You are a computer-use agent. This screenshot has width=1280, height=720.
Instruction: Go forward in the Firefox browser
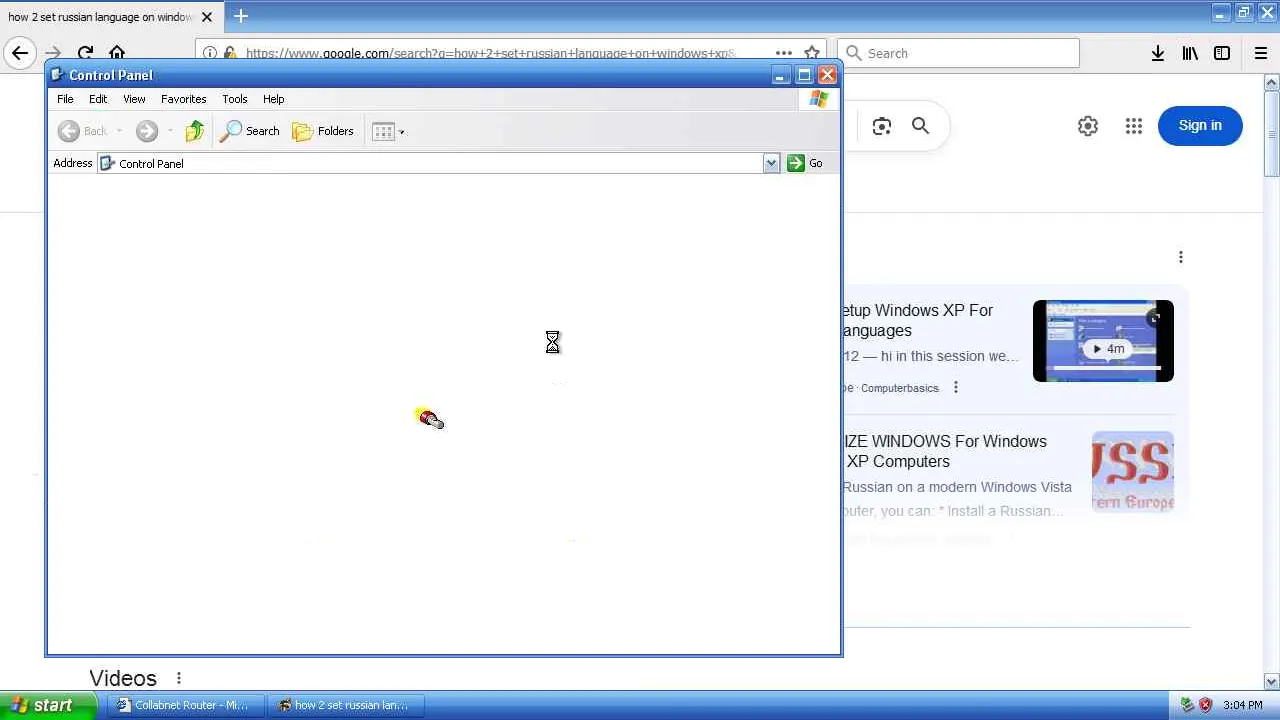click(53, 53)
